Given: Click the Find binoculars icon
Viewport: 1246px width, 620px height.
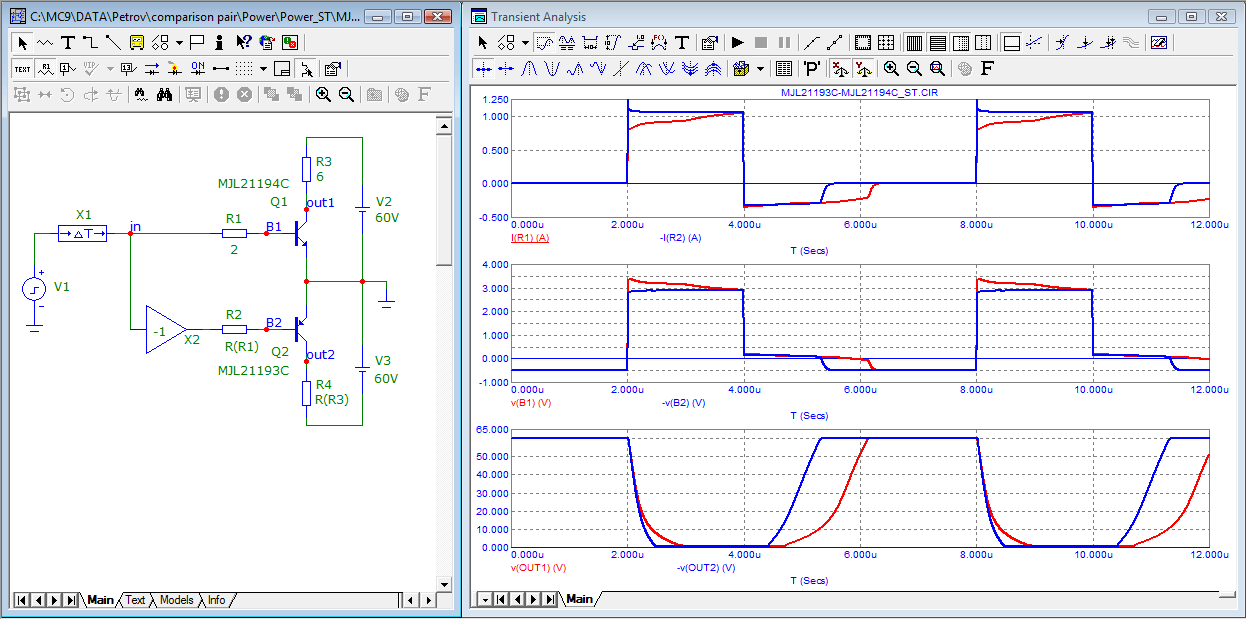Looking at the screenshot, I should click(165, 95).
